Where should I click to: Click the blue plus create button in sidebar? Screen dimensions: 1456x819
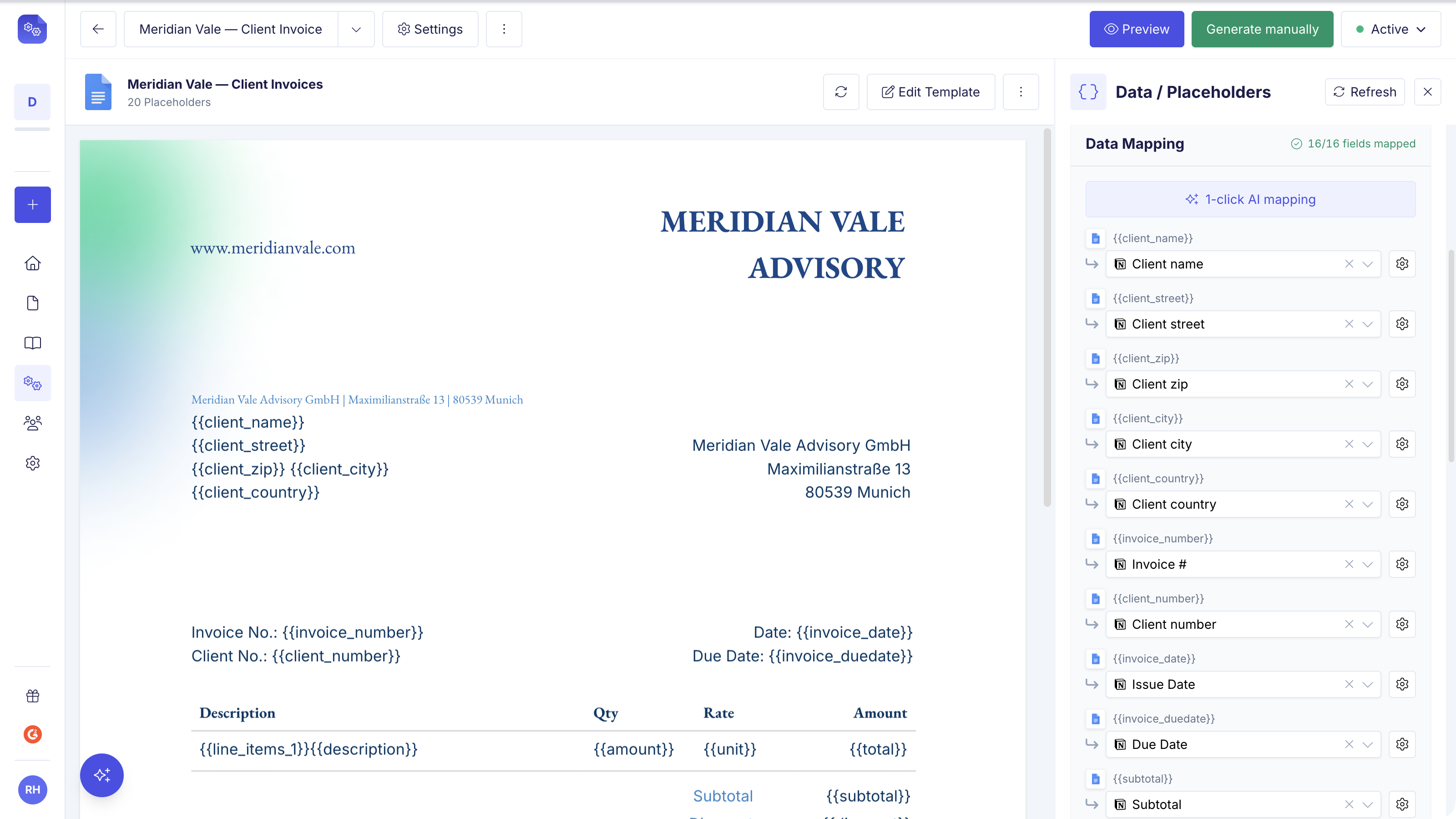(32, 205)
